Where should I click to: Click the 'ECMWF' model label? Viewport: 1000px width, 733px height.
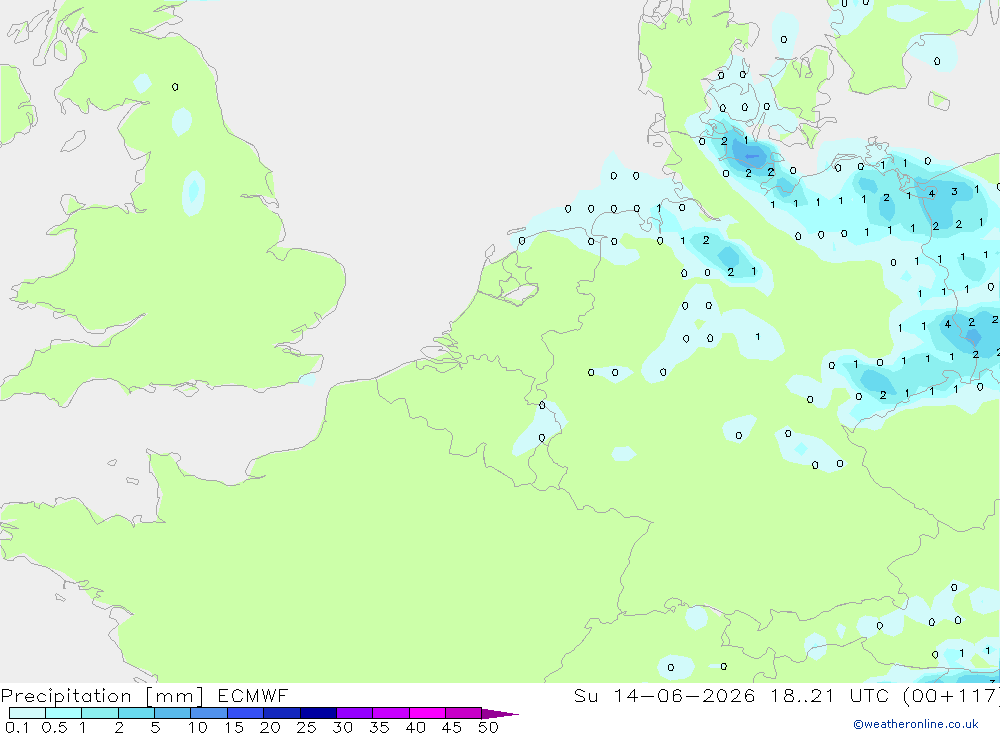pyautogui.click(x=253, y=695)
